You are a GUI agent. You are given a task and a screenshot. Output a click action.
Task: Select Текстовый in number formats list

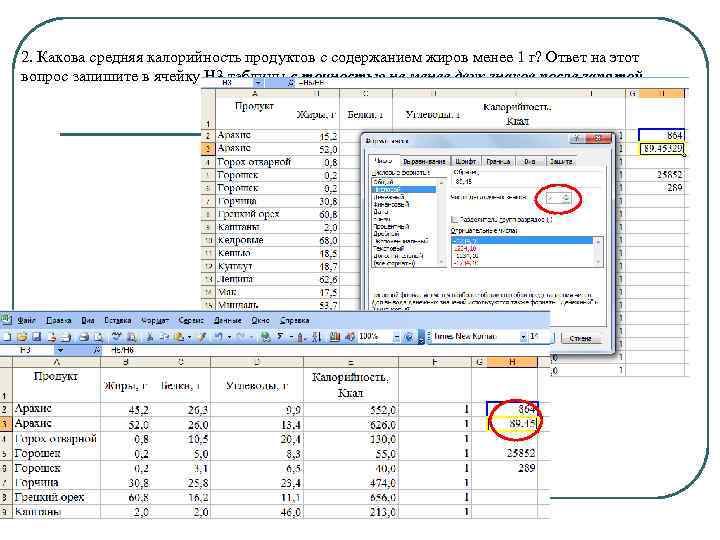[x=388, y=248]
